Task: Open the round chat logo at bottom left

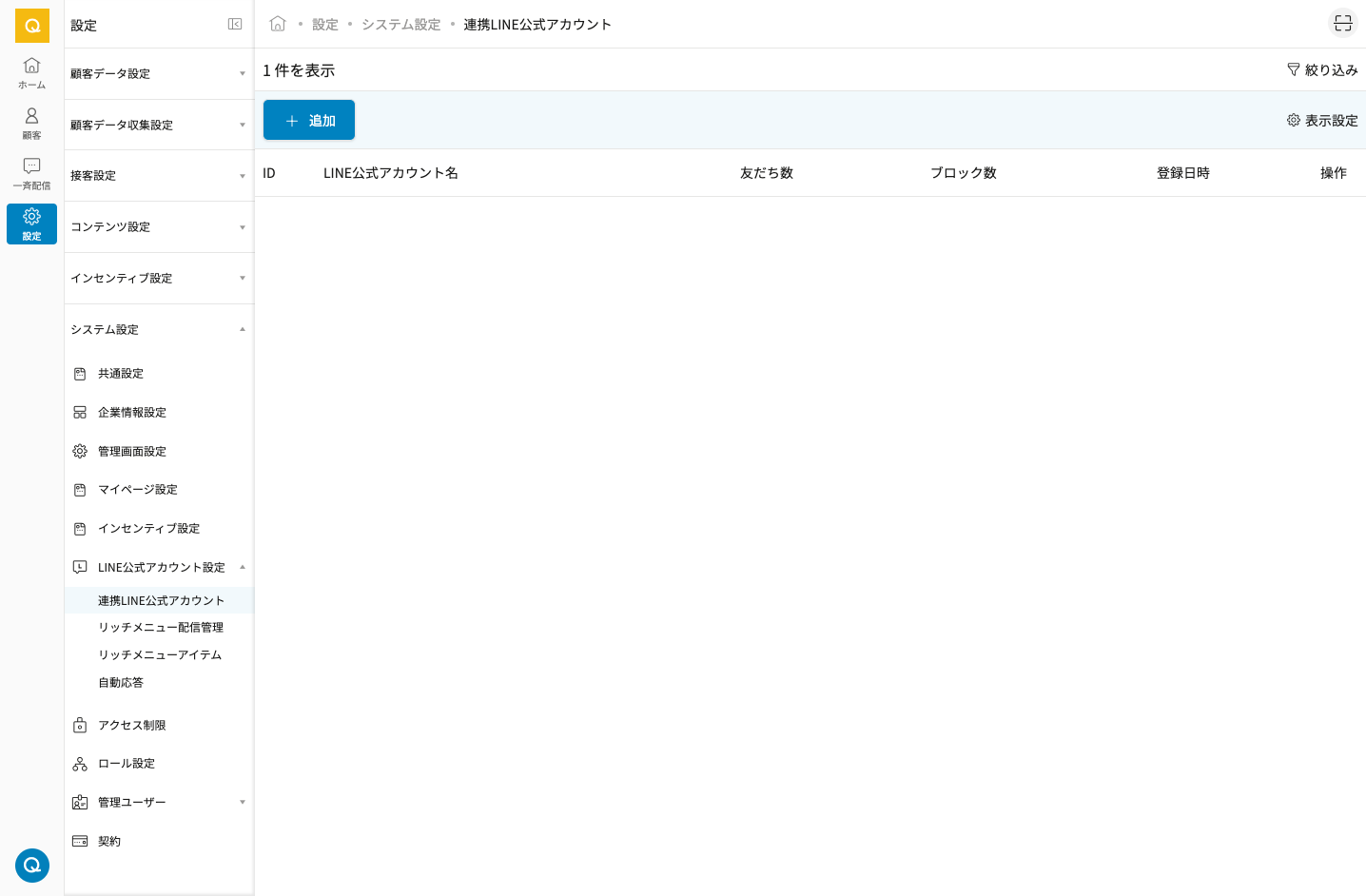Action: [32, 865]
